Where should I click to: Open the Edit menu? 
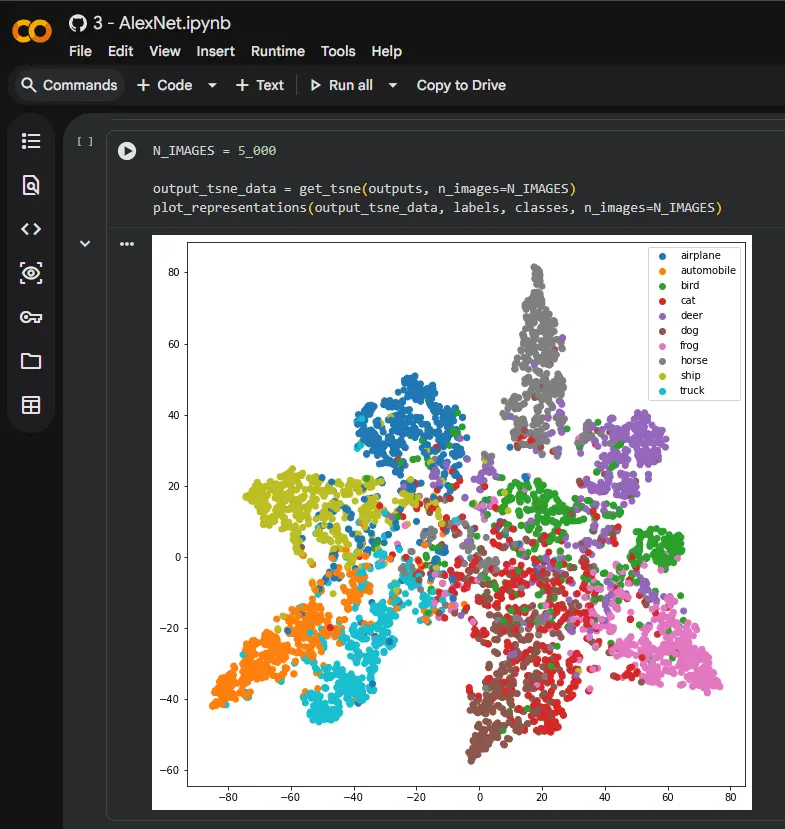tap(121, 51)
